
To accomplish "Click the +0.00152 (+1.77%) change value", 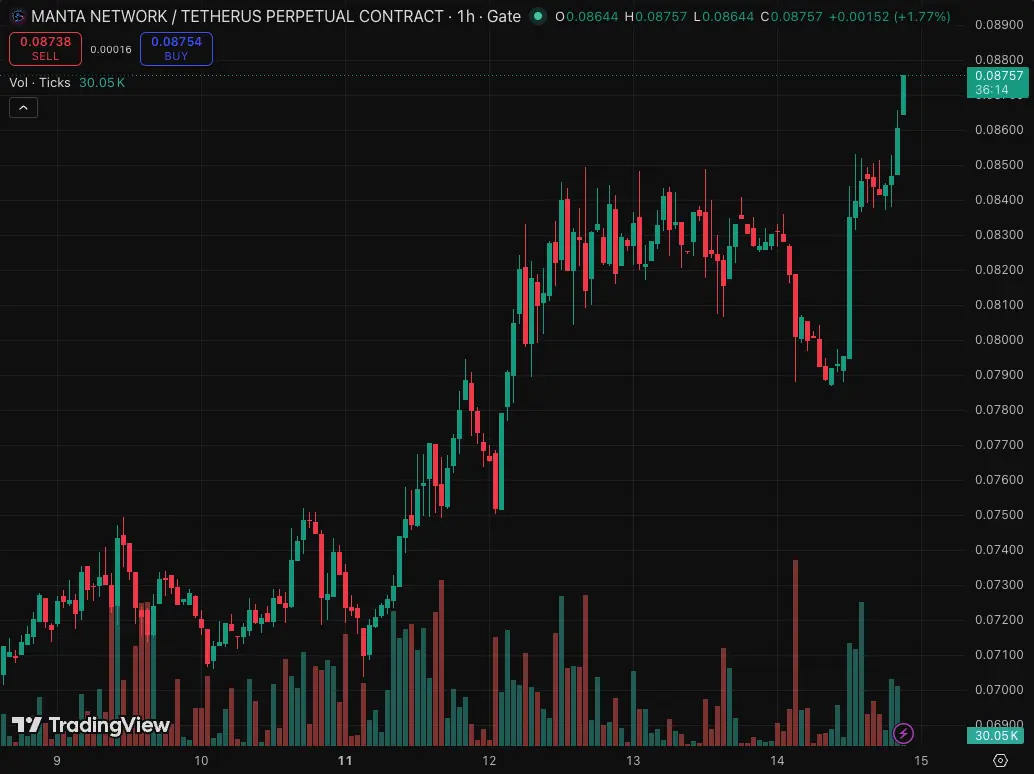I will tap(889, 16).
